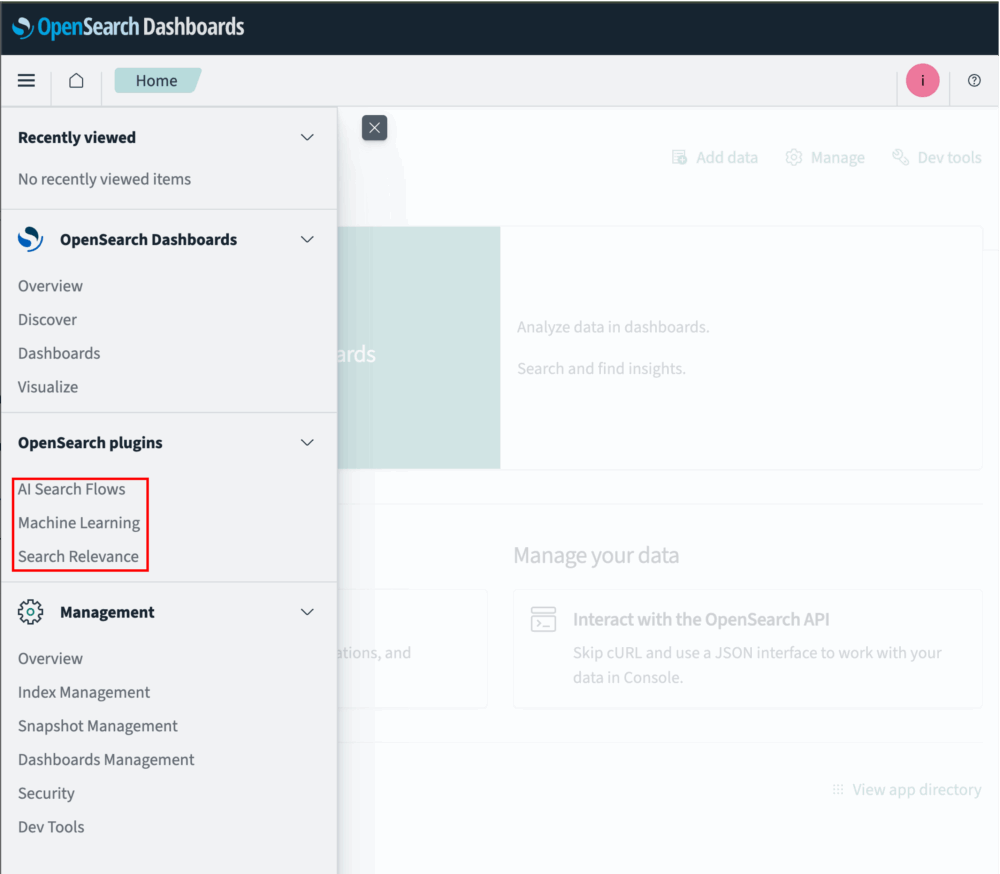Open the sidebar hamburger menu
The image size is (1000, 874).
(x=26, y=80)
